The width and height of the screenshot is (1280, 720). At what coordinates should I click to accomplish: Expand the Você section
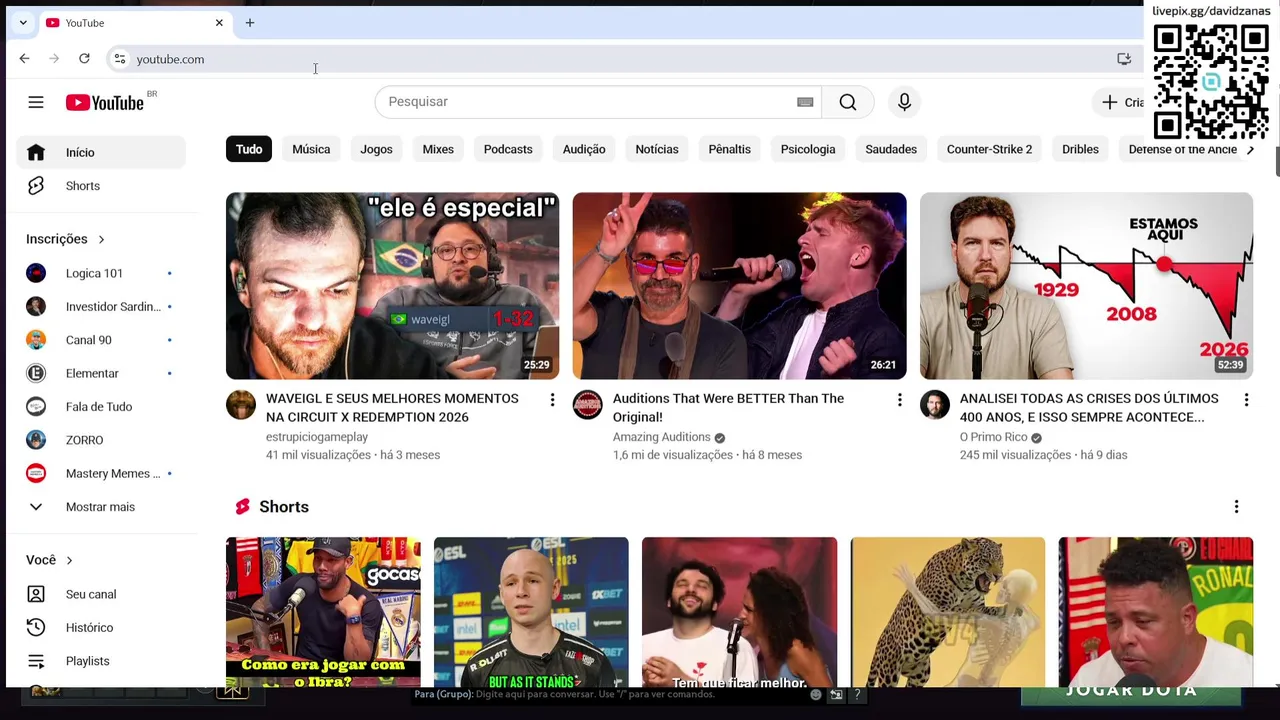click(50, 560)
